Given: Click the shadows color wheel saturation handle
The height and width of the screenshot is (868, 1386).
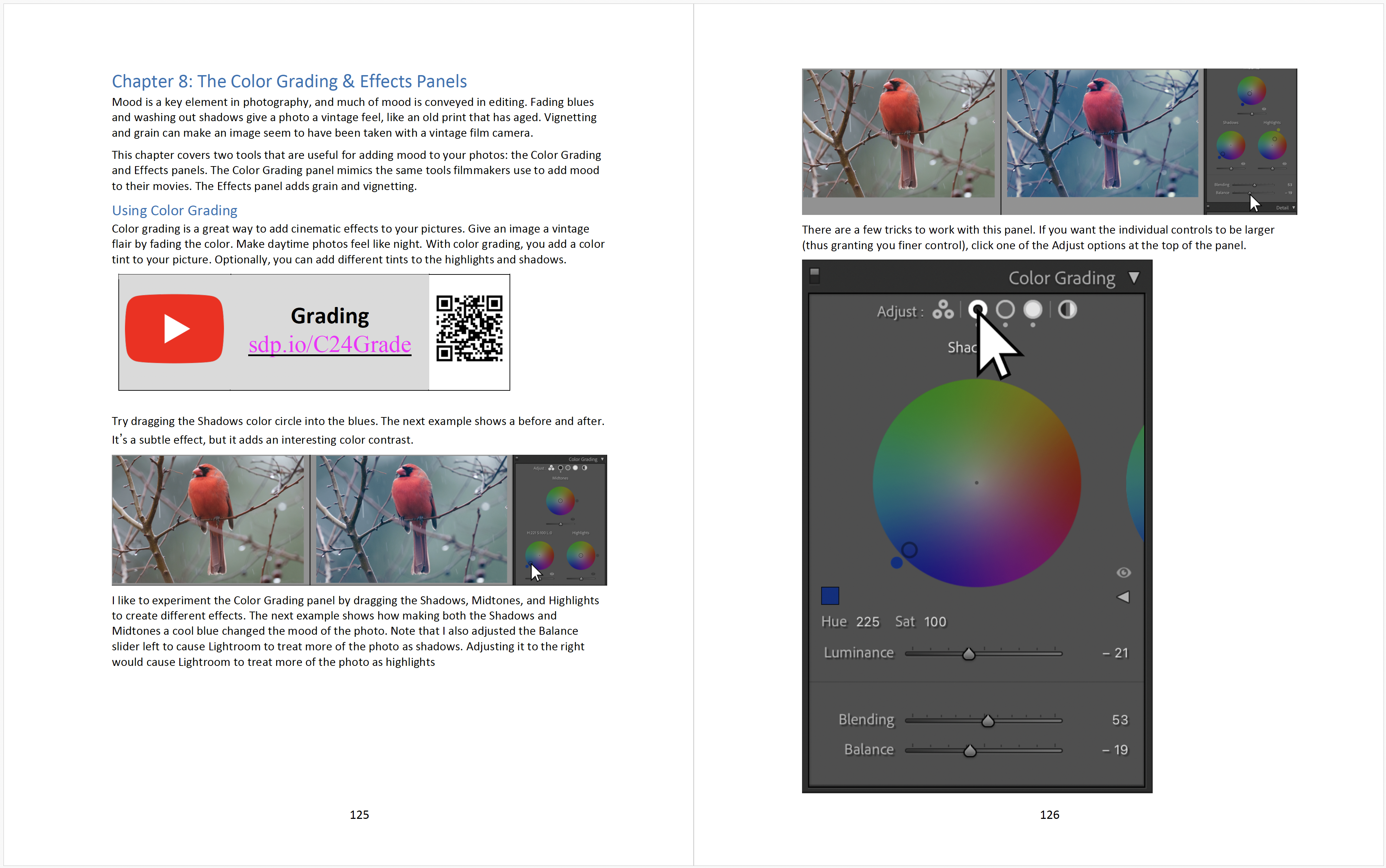Looking at the screenshot, I should pos(909,550).
